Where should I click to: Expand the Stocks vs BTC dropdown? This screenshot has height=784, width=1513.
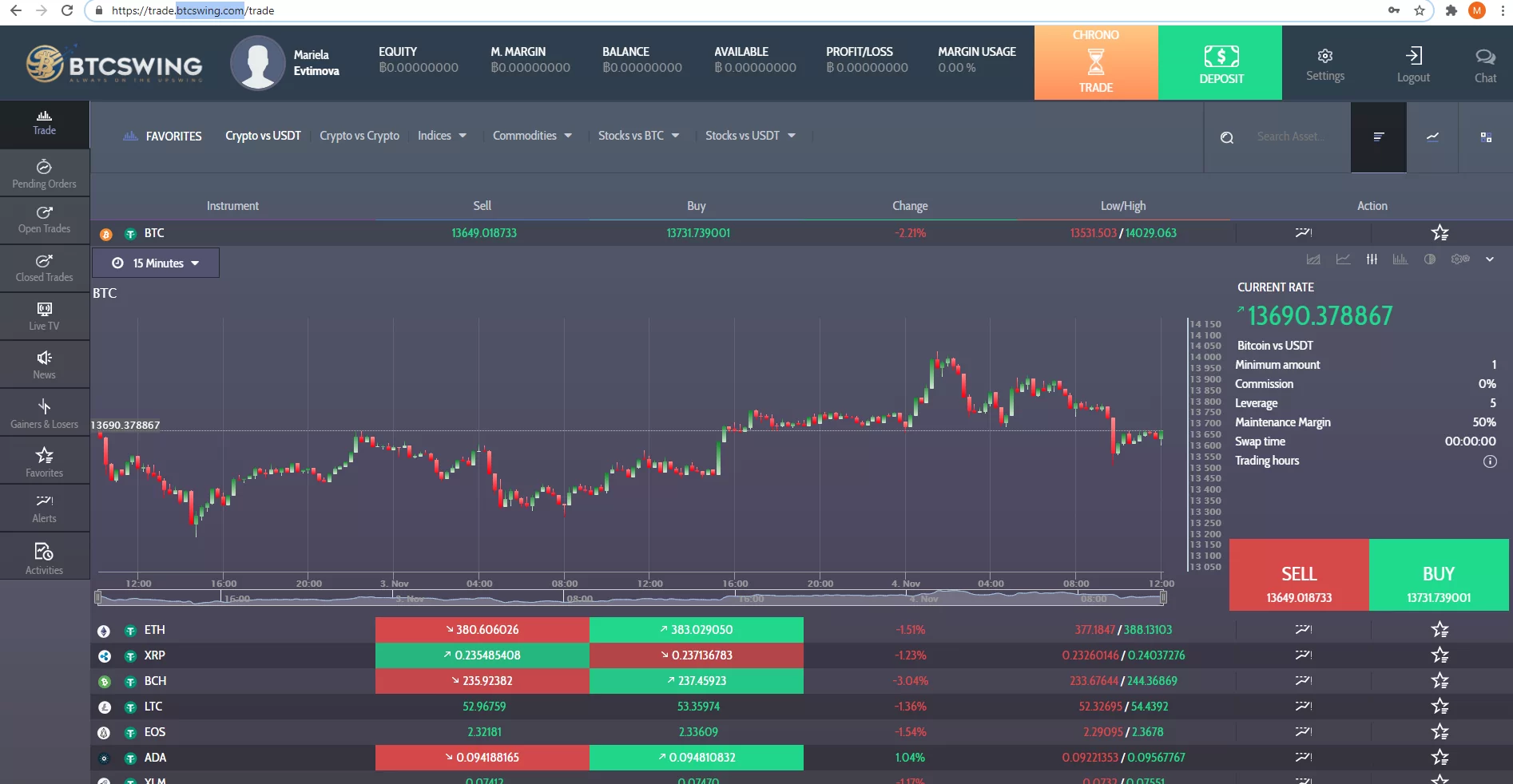(638, 136)
